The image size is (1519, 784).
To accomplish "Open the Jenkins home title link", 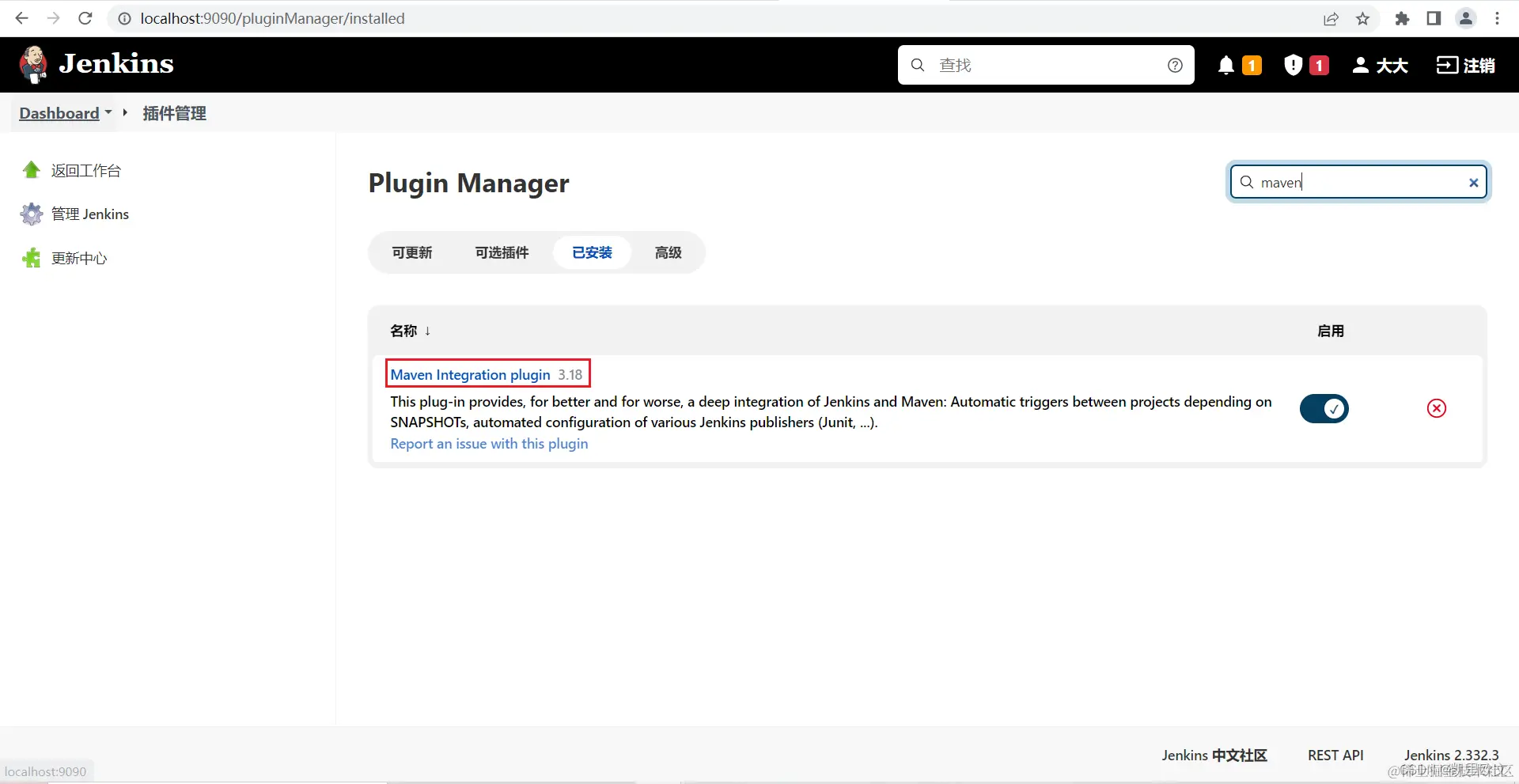I will pos(116,63).
